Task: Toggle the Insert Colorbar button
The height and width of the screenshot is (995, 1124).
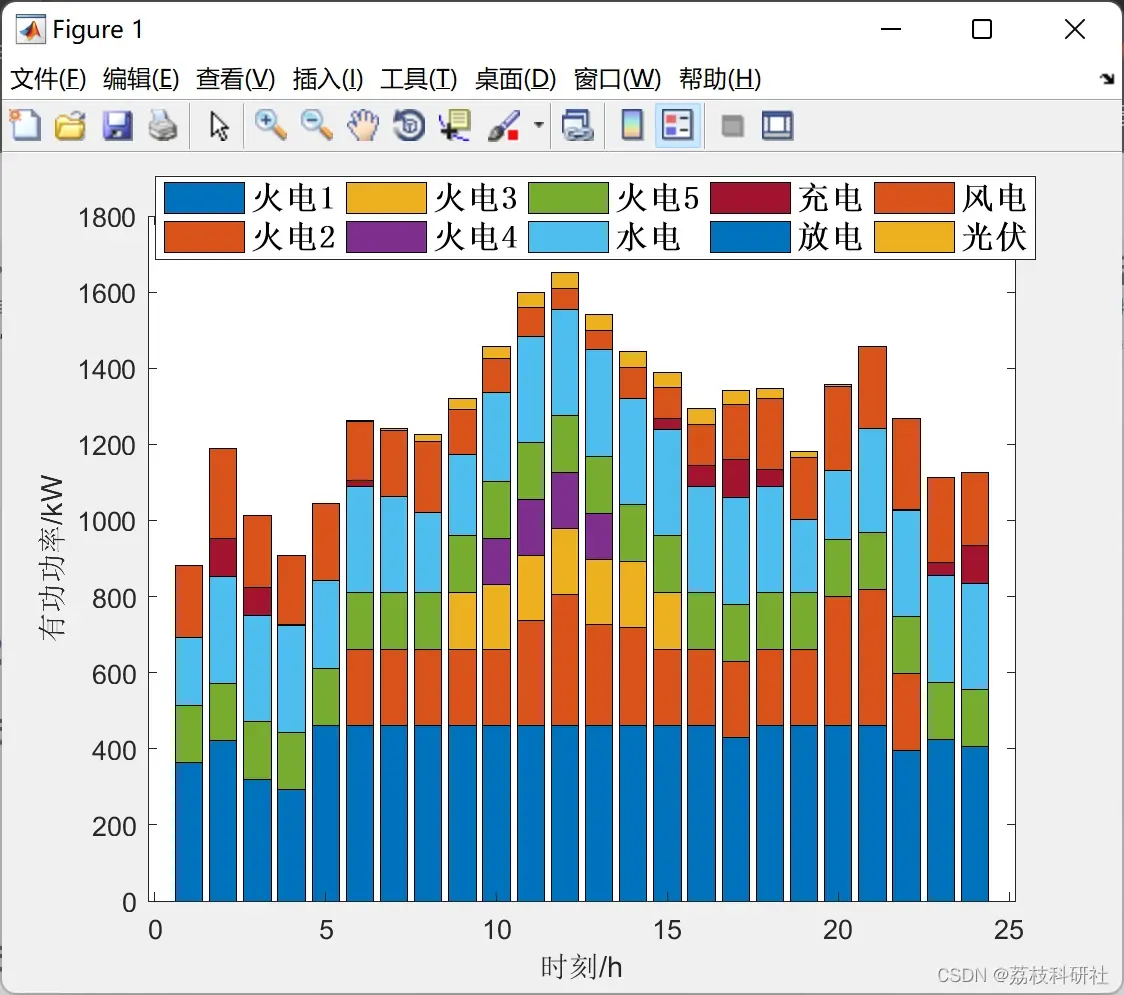Action: [x=632, y=125]
